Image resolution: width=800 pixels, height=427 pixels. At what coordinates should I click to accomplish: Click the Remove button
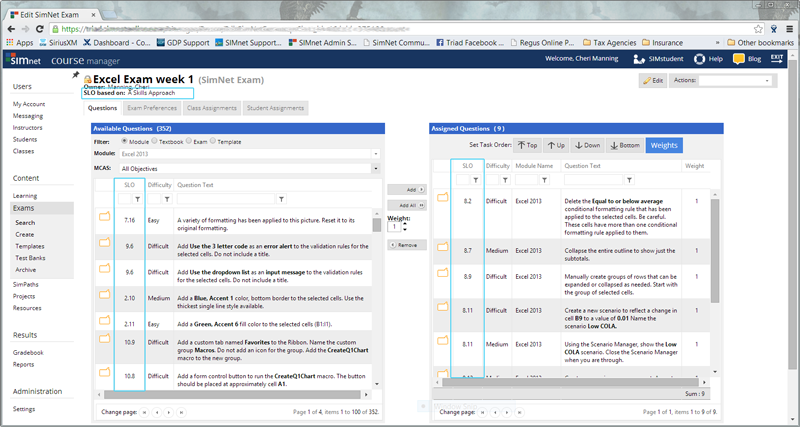407,245
